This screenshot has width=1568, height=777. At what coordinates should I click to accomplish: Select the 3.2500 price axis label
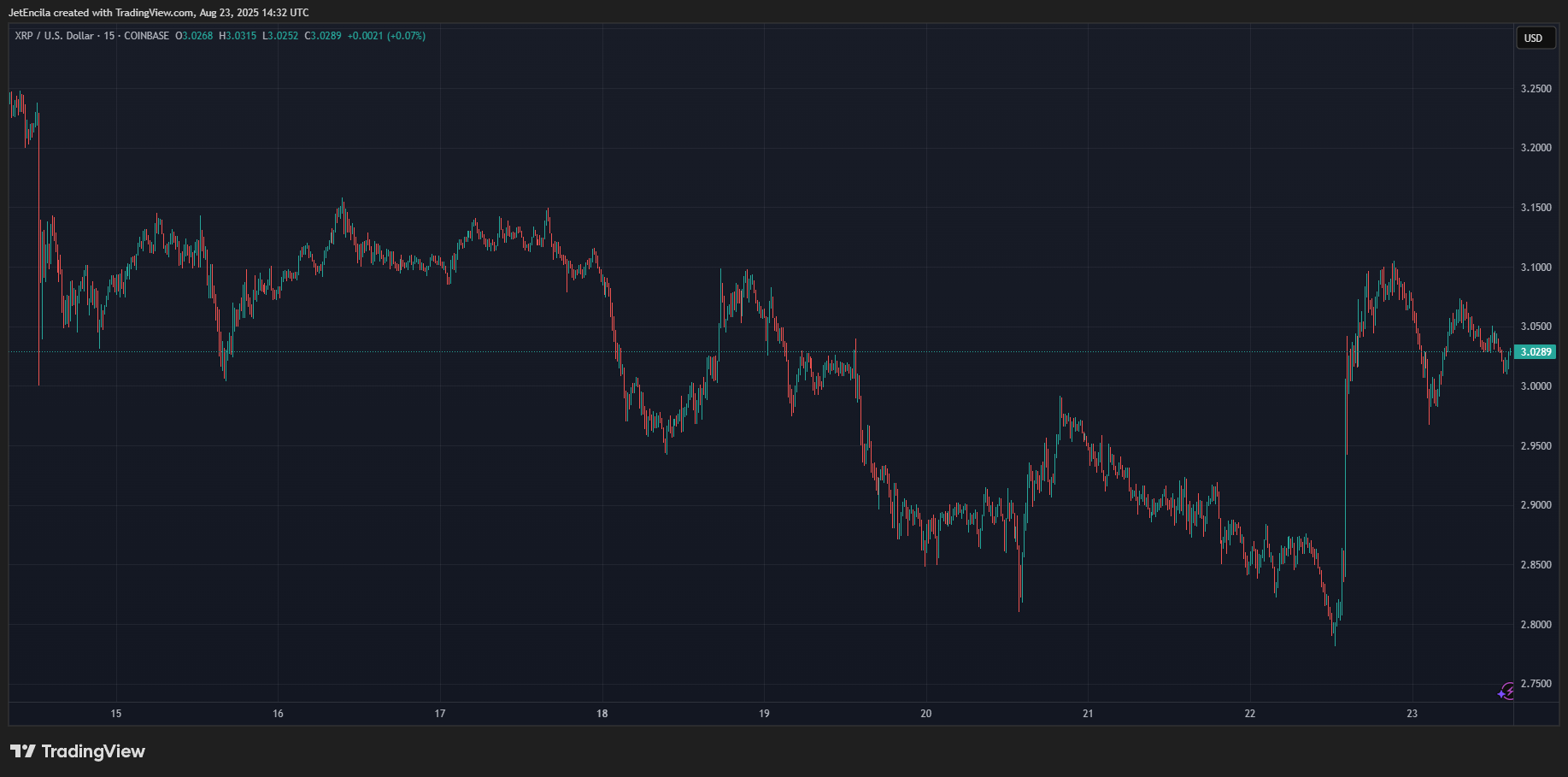(x=1536, y=89)
